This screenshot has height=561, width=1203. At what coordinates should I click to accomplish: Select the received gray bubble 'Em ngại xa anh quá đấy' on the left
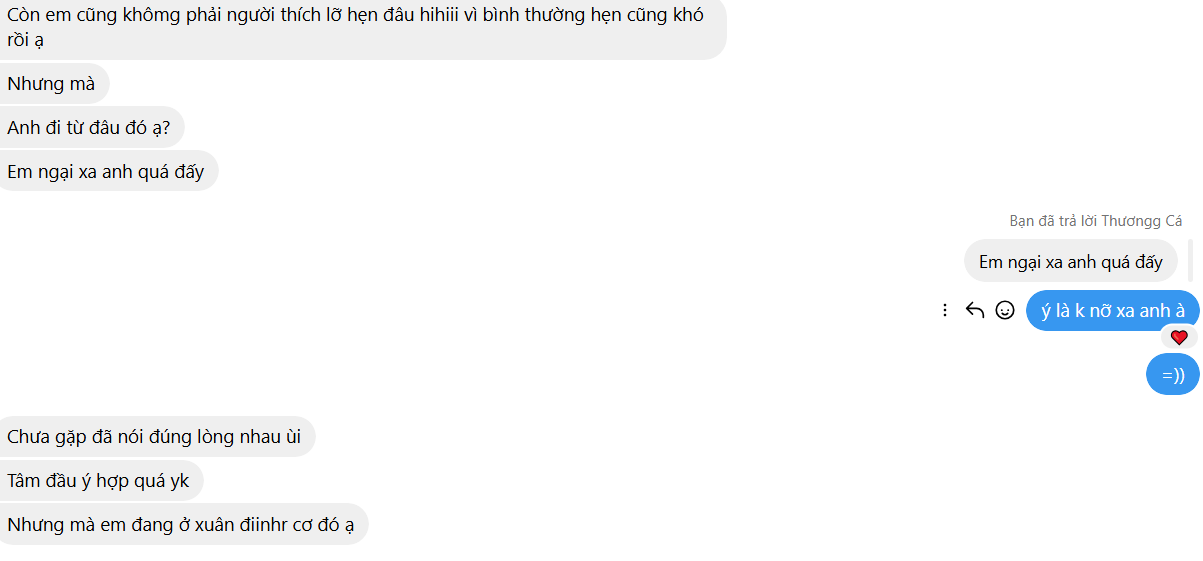(108, 171)
